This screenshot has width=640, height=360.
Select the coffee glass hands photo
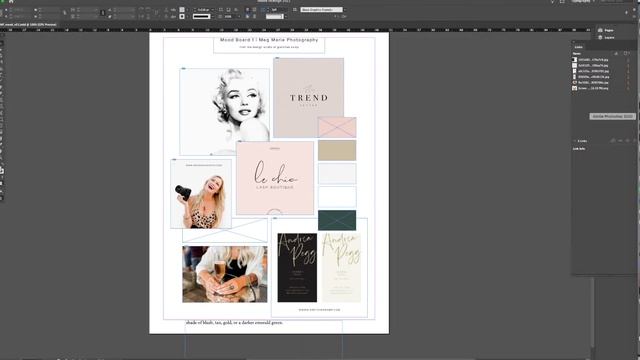(225, 274)
